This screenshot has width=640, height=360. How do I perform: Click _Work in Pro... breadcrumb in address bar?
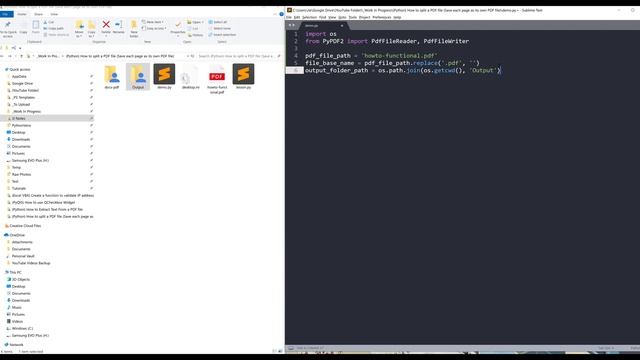48,56
